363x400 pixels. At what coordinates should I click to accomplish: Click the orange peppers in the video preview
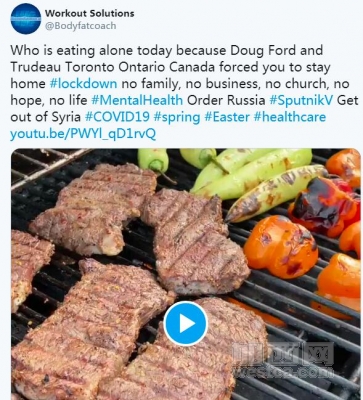tap(280, 246)
